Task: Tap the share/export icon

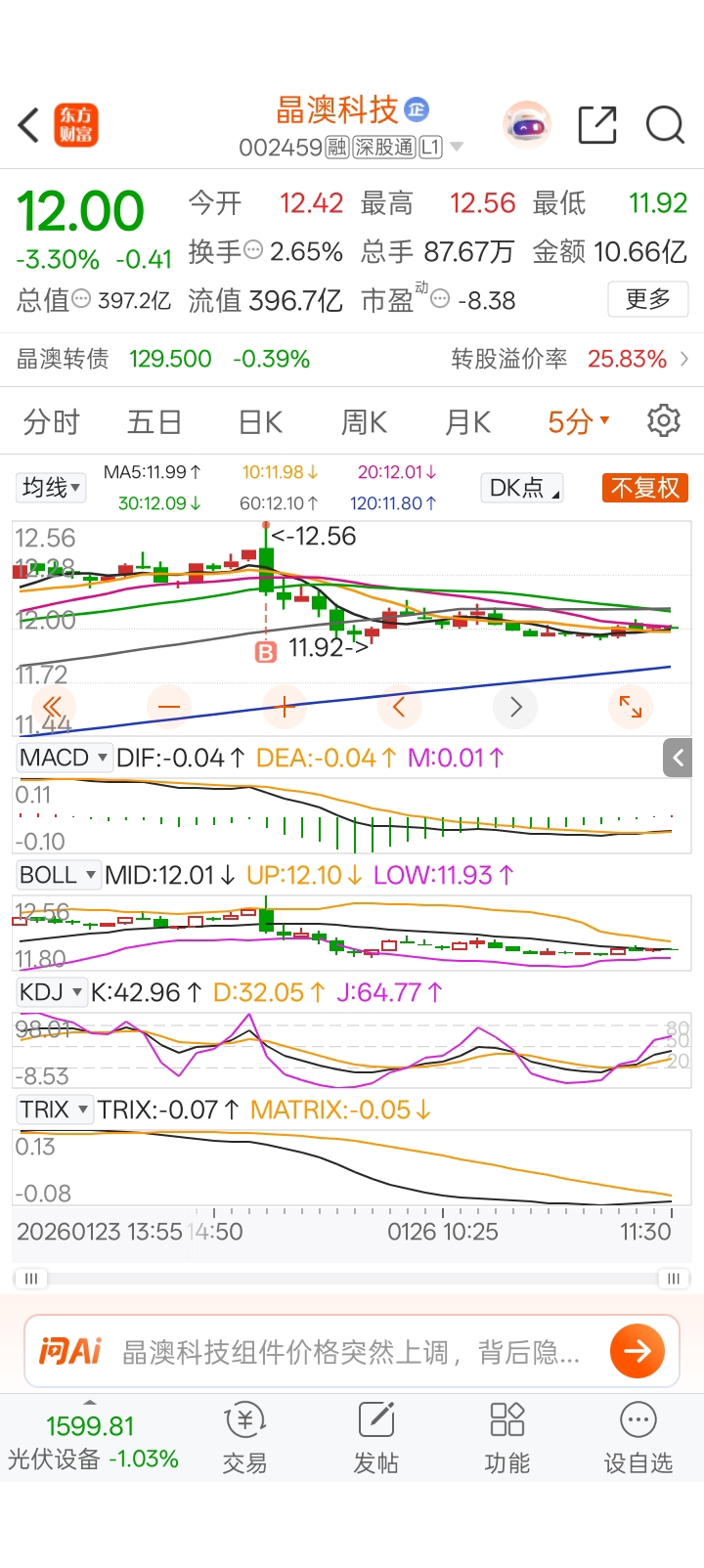Action: pos(597,125)
